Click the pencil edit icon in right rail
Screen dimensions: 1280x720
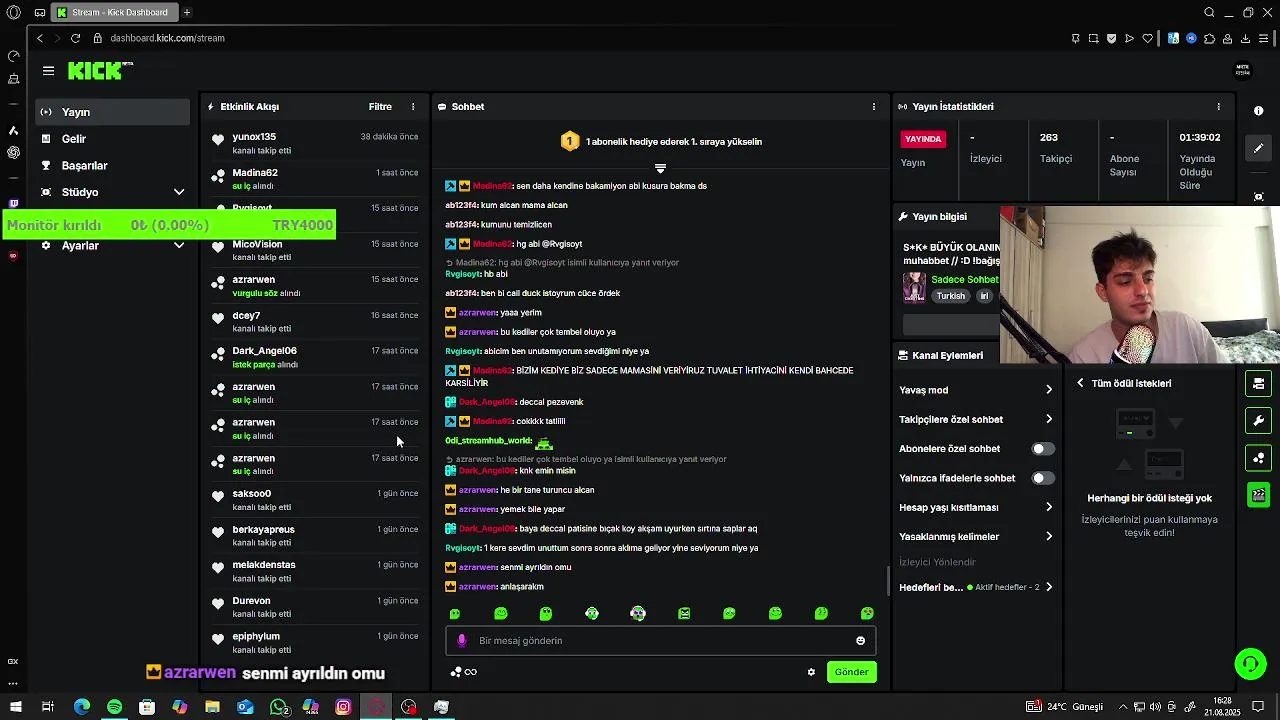(1259, 148)
